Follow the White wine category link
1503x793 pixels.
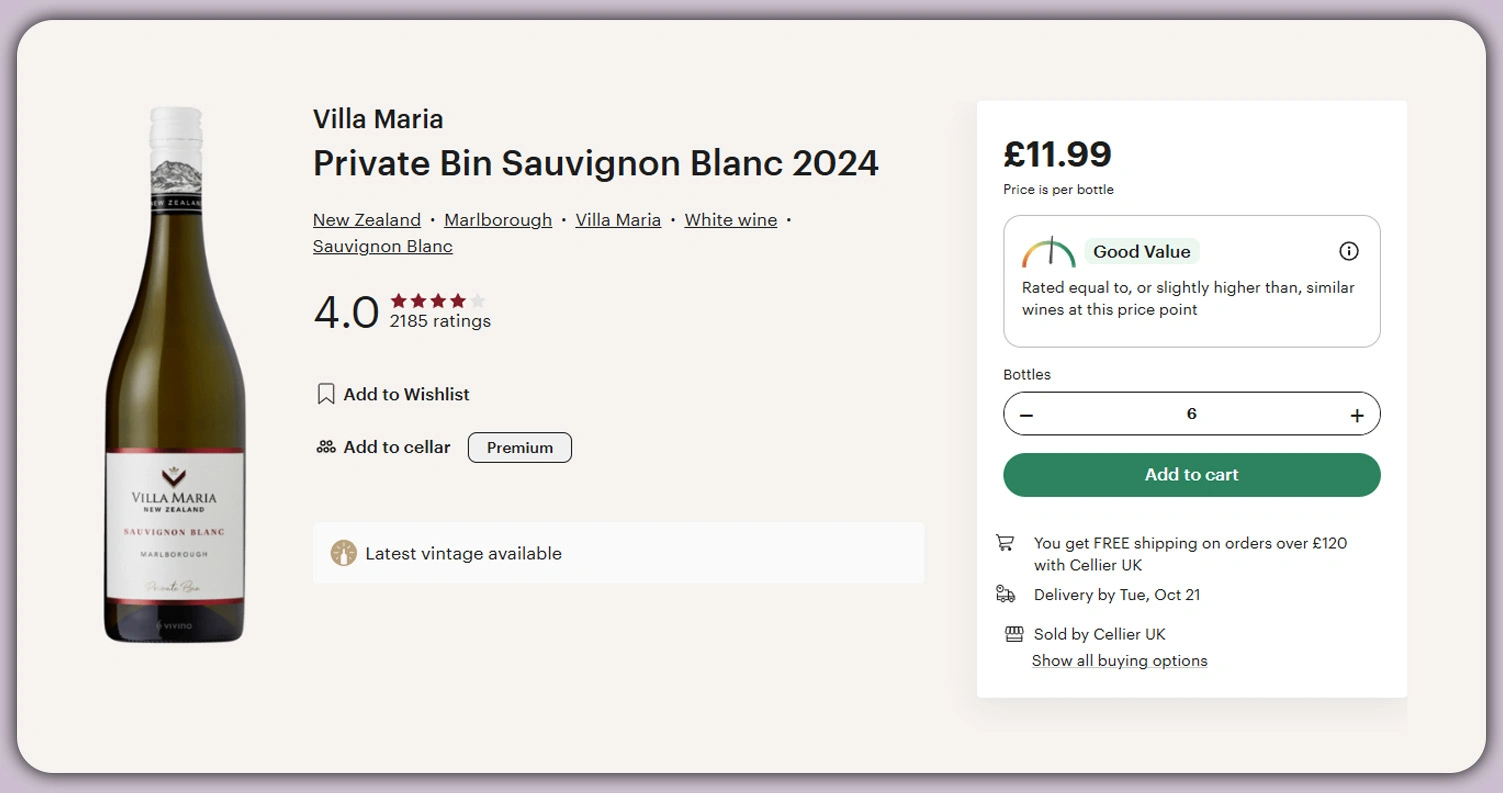[x=730, y=220]
